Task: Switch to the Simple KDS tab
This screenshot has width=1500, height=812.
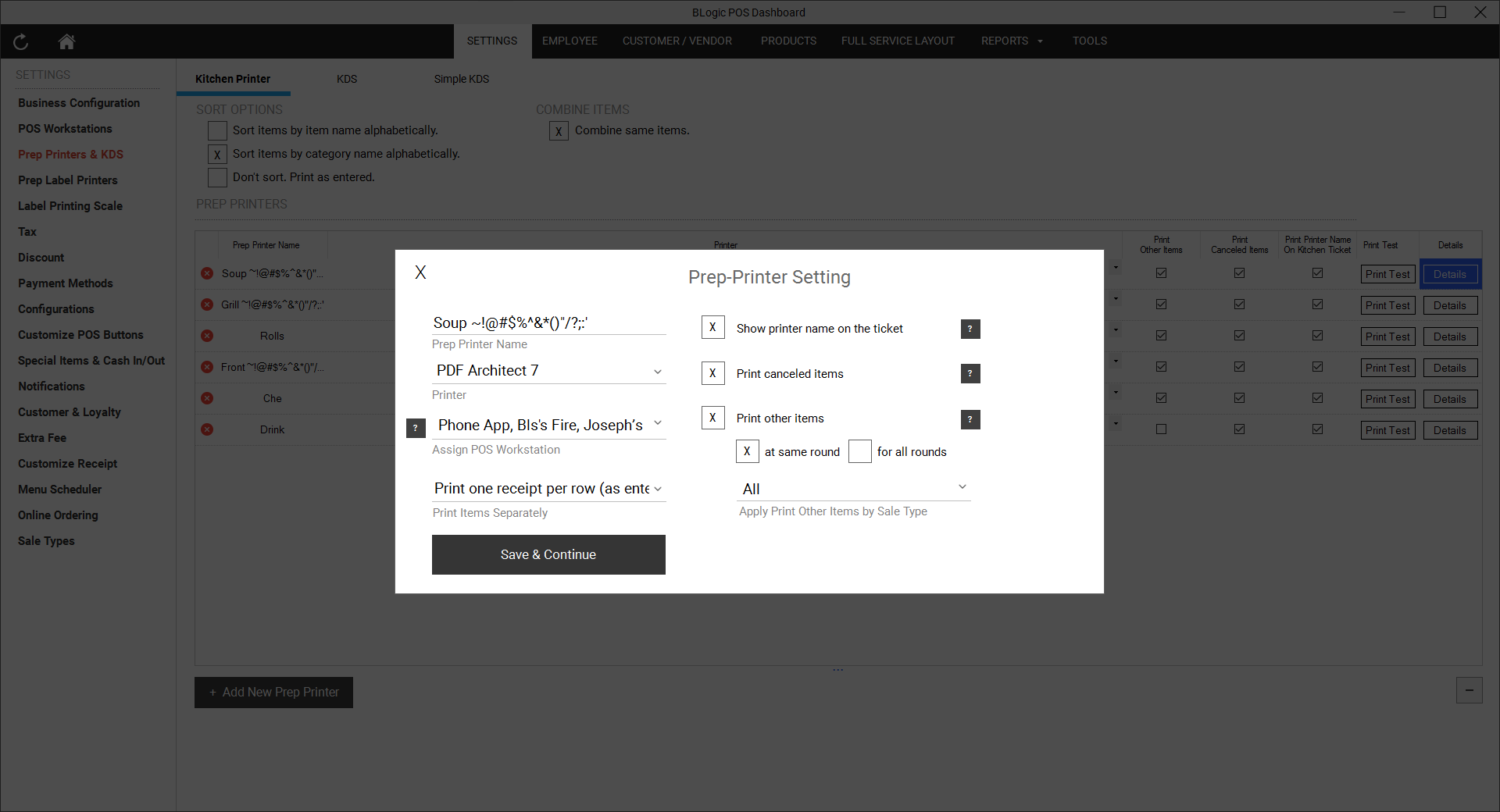Action: click(x=461, y=79)
